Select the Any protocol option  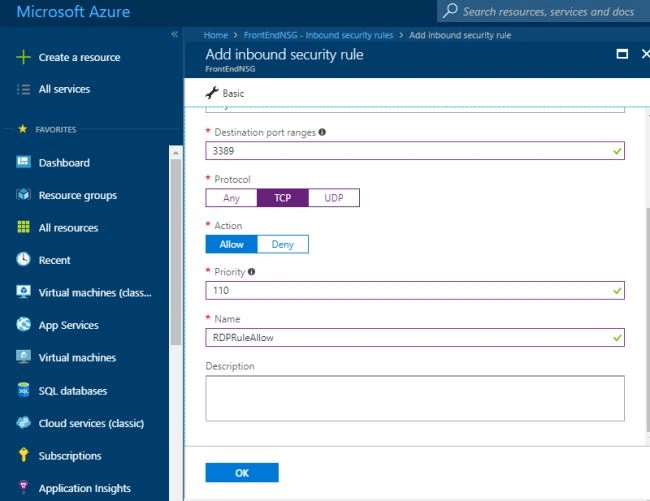coord(231,198)
